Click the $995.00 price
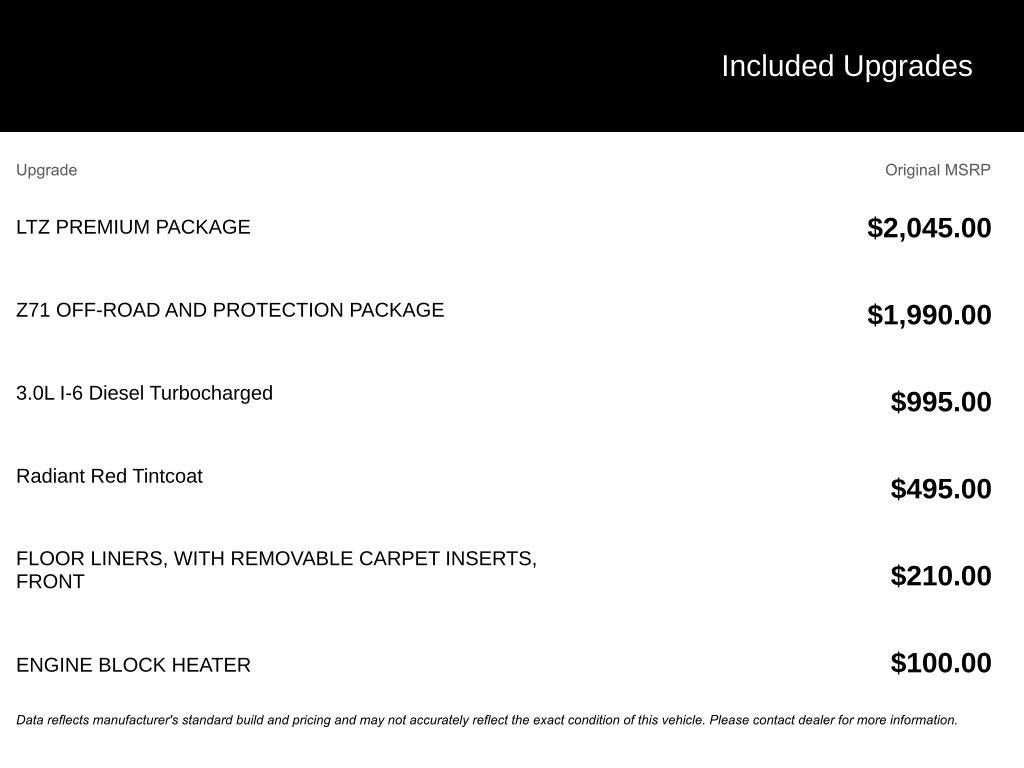The image size is (1024, 768). 940,402
